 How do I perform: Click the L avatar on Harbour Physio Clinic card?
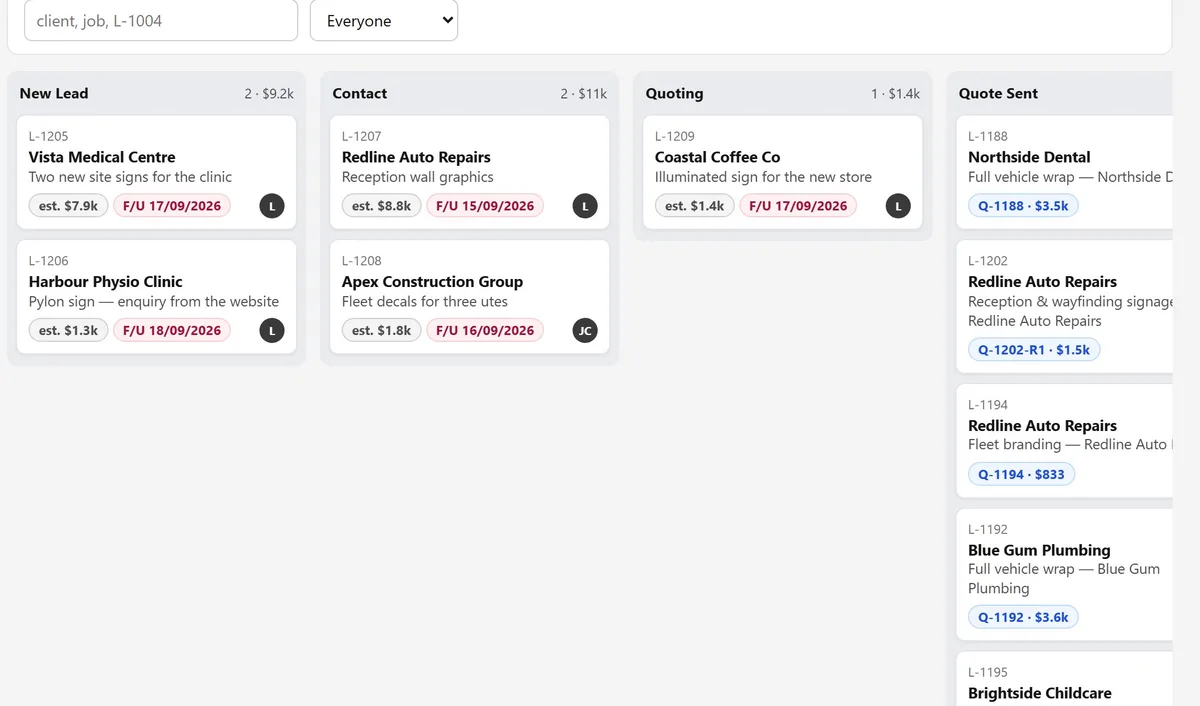(272, 330)
